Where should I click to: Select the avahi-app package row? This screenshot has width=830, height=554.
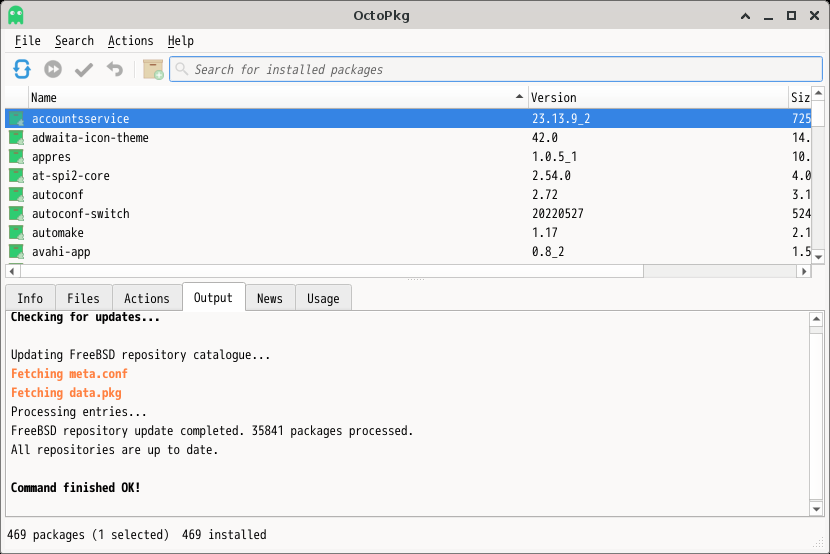point(408,252)
